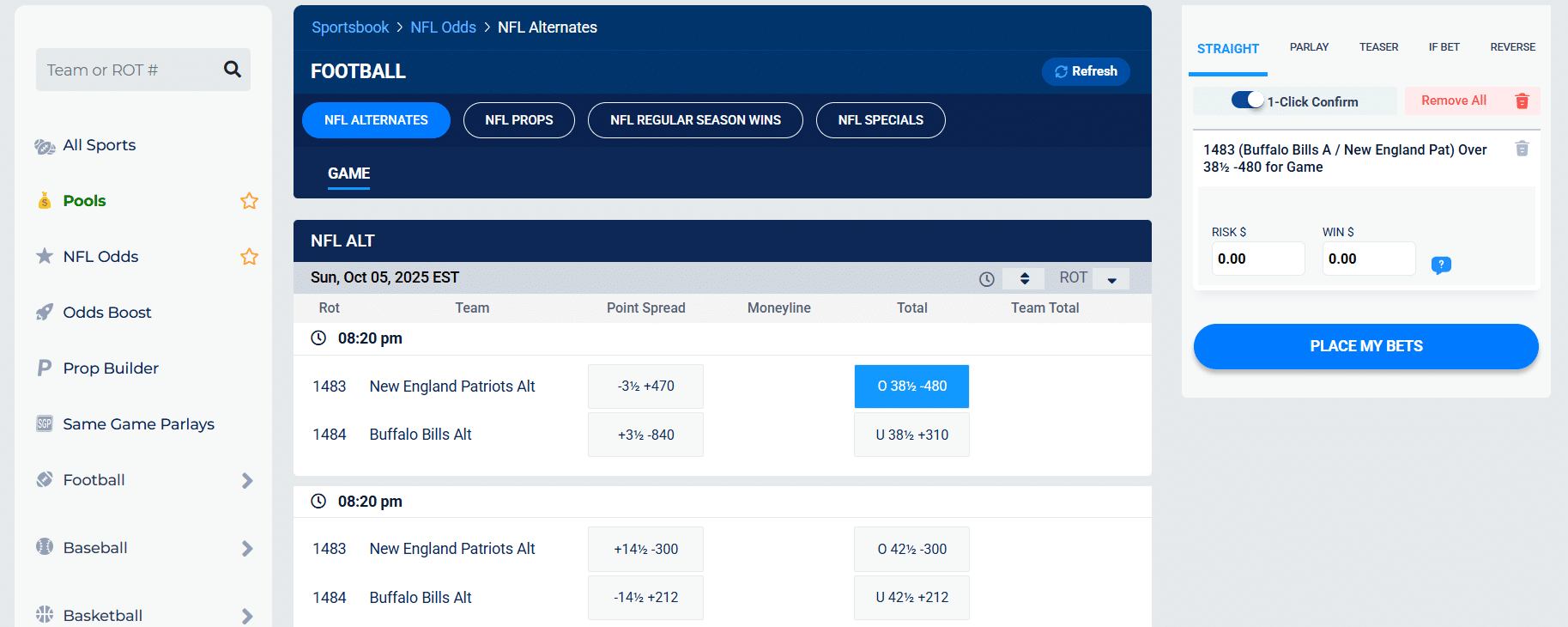Toggle favorite star next to Pools

point(249,201)
